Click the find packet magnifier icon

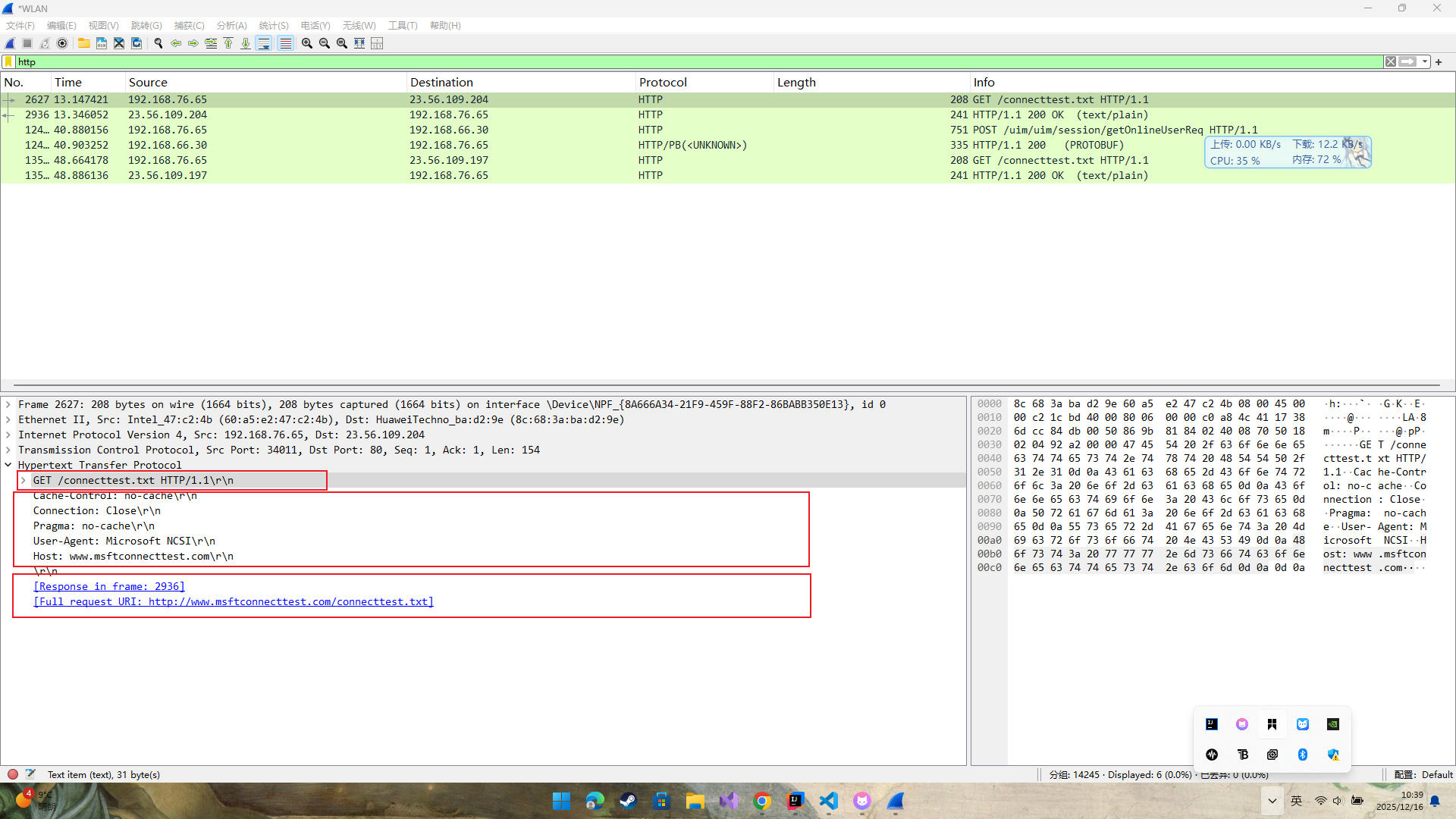tap(158, 43)
